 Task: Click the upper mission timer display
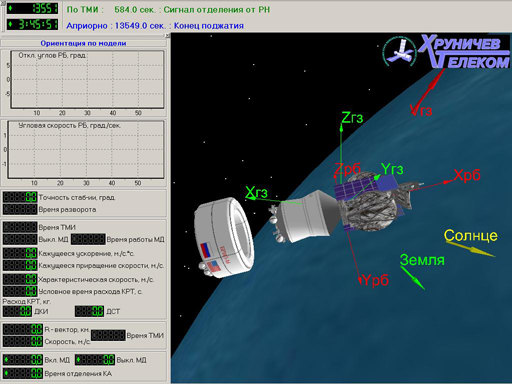click(x=33, y=8)
